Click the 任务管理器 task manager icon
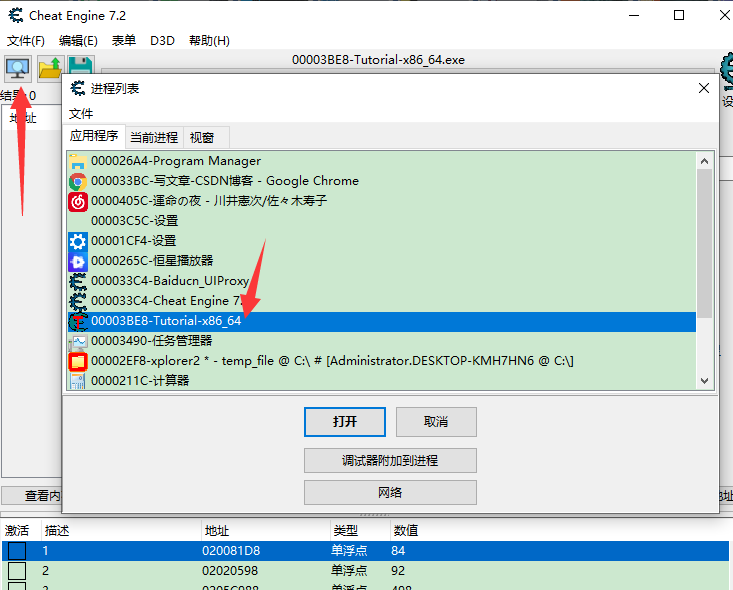Image resolution: width=733 pixels, height=590 pixels. pos(78,342)
